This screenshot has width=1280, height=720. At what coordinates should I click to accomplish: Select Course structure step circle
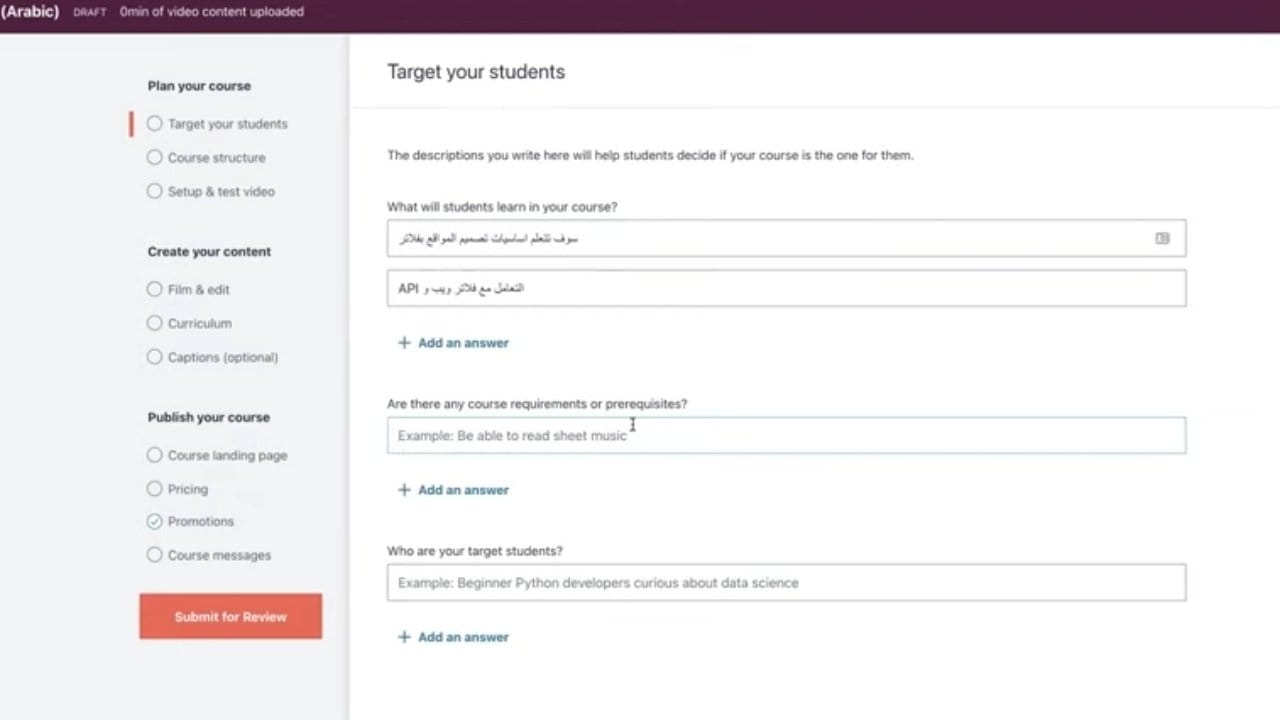pyautogui.click(x=154, y=157)
